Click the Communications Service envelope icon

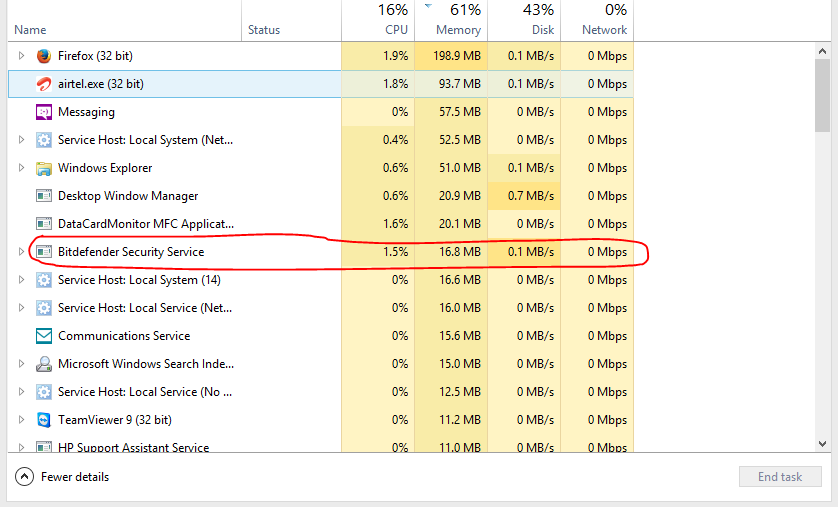tap(44, 336)
